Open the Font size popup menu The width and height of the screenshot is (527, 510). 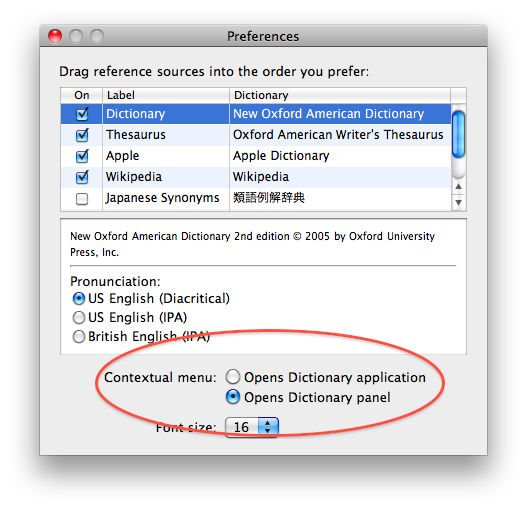click(x=252, y=427)
